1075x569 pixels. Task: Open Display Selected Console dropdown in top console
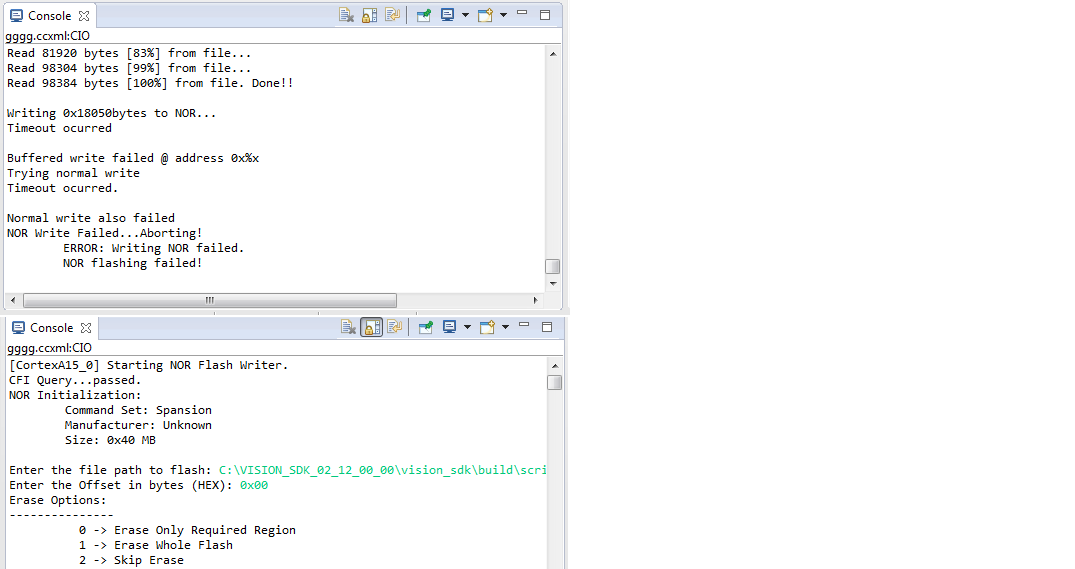click(x=466, y=15)
